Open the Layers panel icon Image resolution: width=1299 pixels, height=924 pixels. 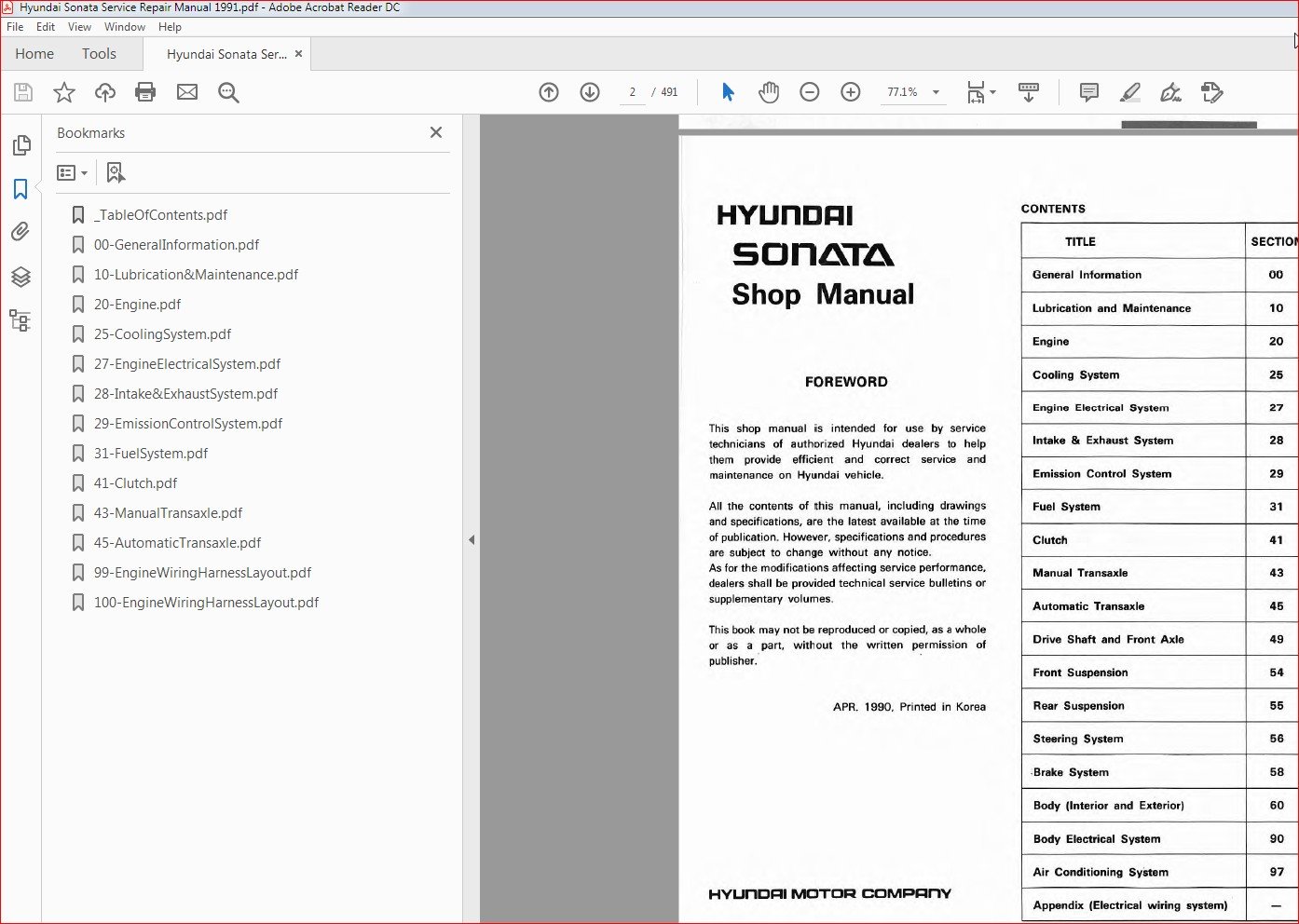(21, 277)
